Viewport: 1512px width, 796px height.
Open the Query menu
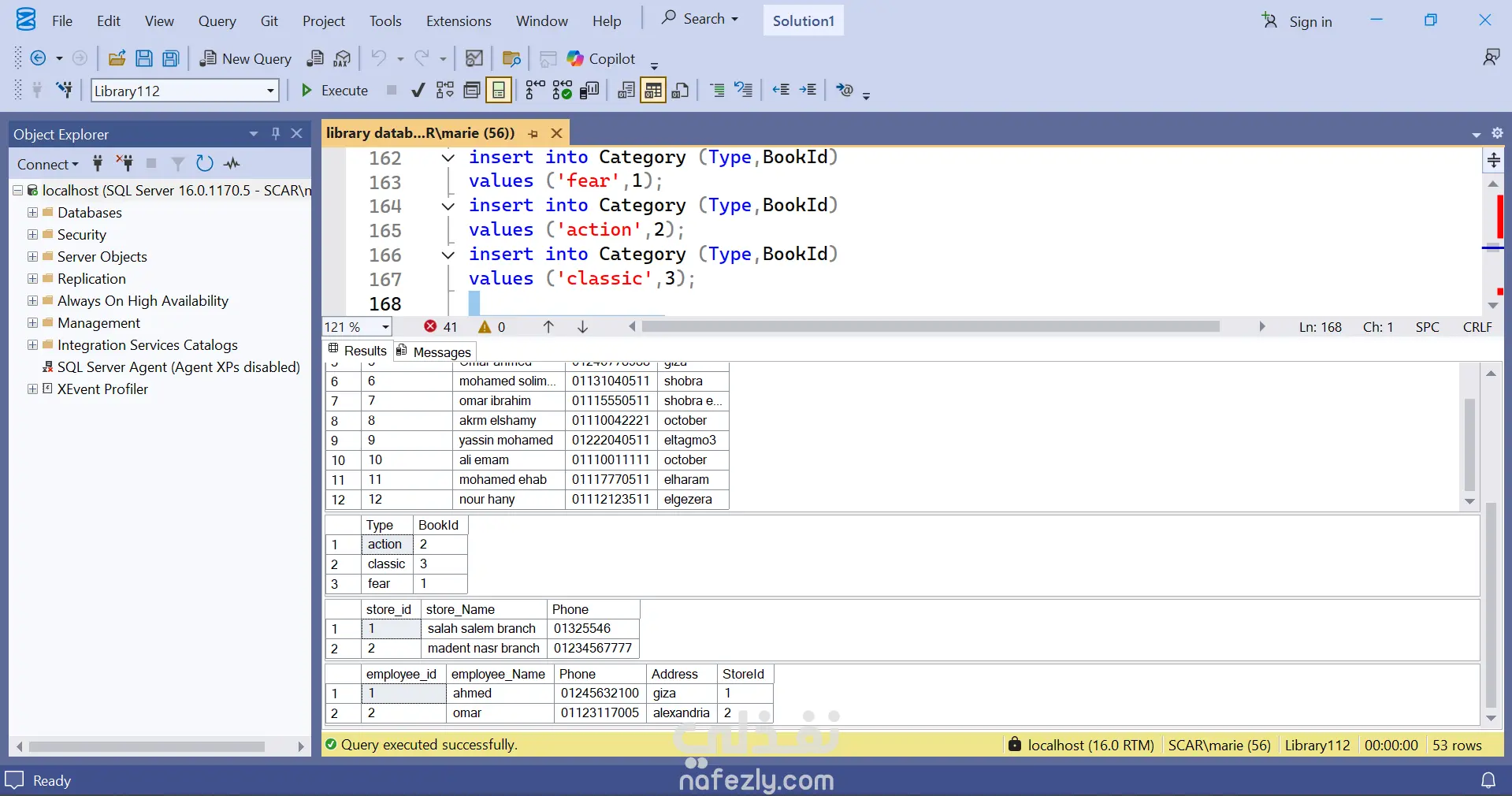point(217,21)
